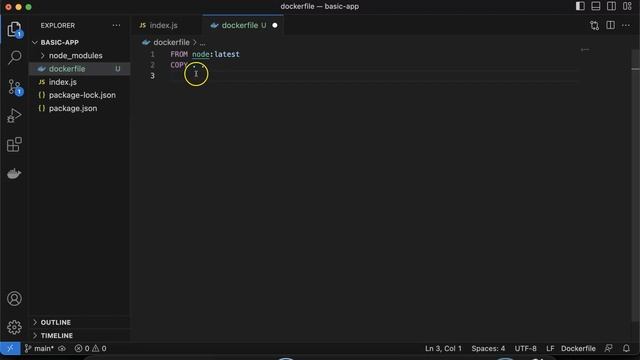Click the notifications bell in status bar

pos(626,349)
